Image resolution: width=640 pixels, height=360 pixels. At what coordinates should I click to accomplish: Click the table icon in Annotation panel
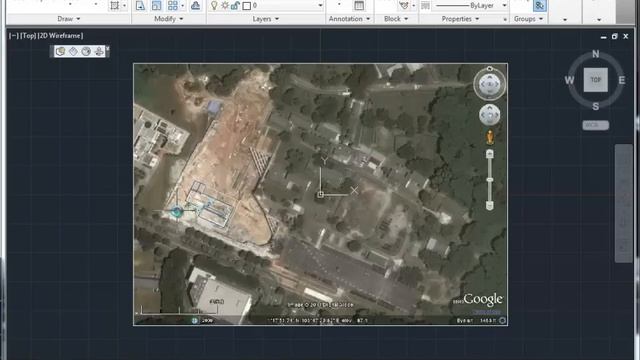[x=359, y=5]
